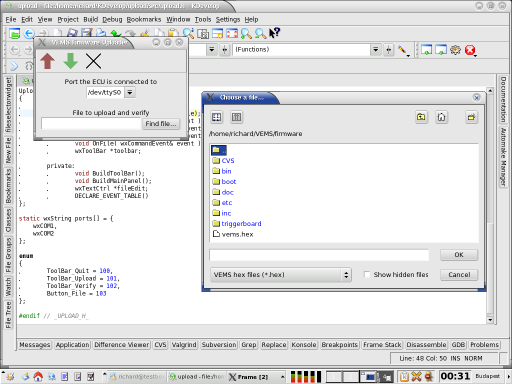Click the pencil wizard icon beside Functions combo

[x=402, y=50]
